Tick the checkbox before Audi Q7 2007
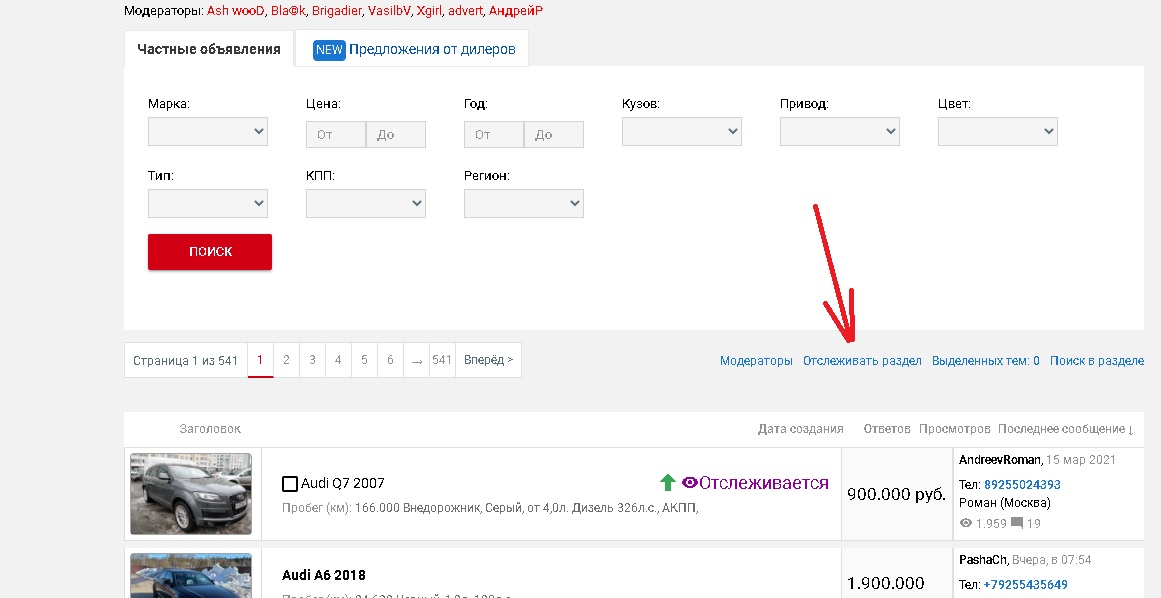 [x=290, y=484]
